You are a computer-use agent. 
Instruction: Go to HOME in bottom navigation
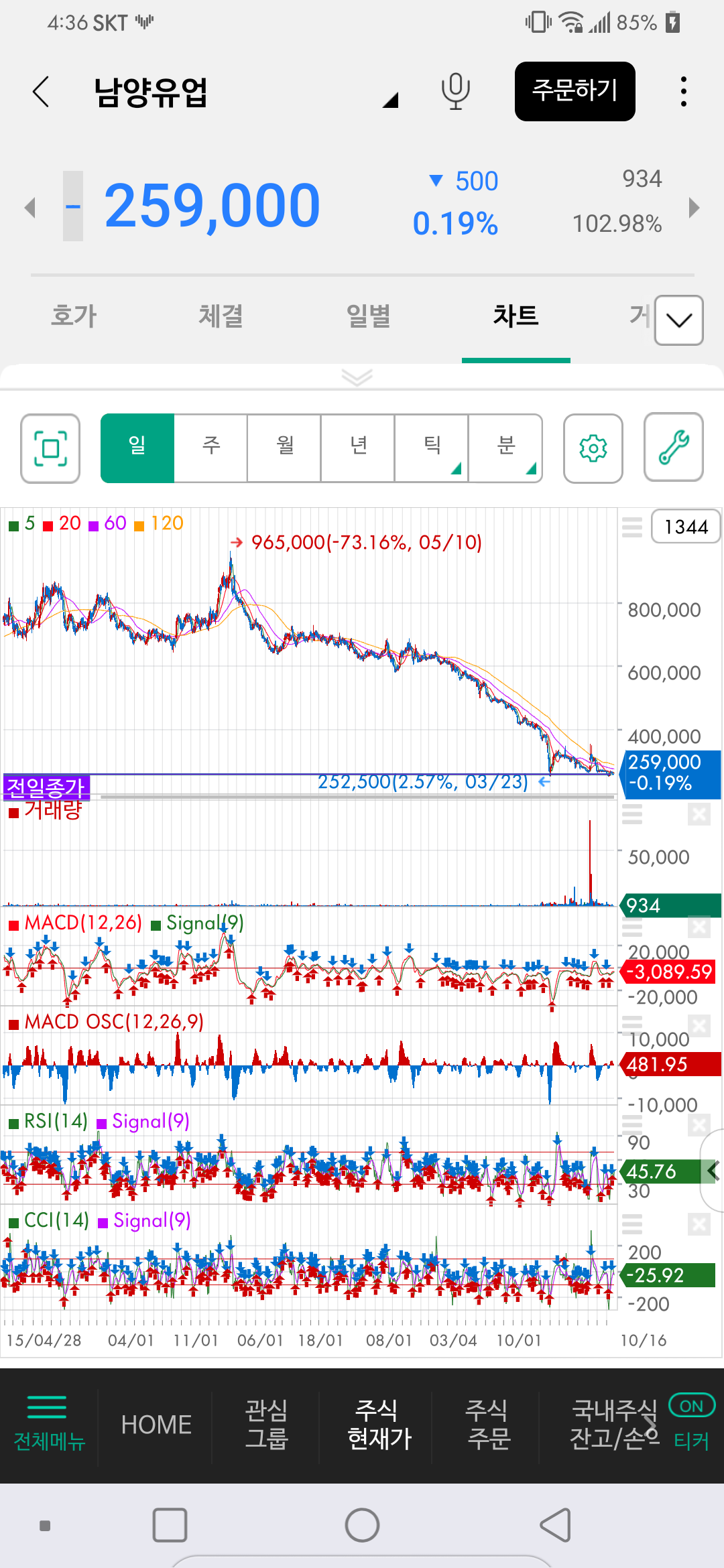click(156, 1425)
